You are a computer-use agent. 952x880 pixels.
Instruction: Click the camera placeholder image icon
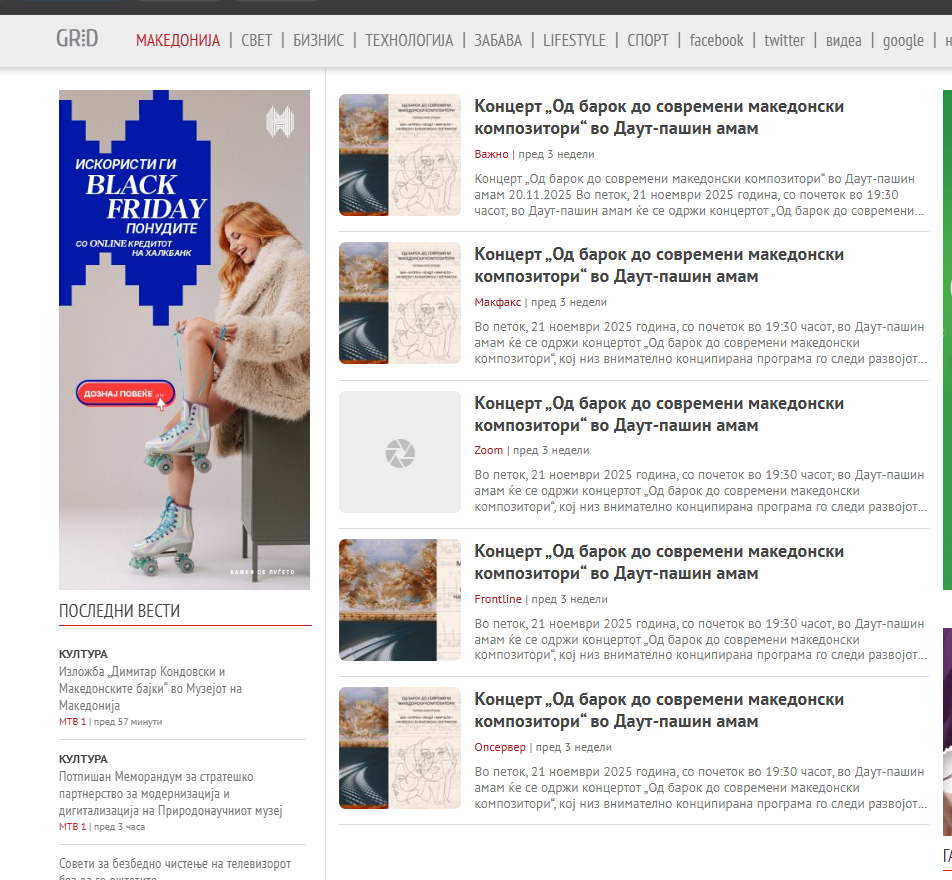[400, 453]
